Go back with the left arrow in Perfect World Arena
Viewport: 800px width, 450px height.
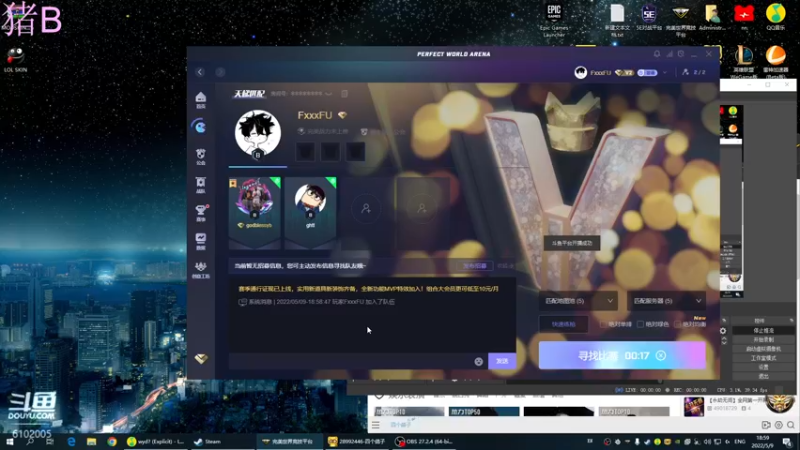[x=200, y=72]
